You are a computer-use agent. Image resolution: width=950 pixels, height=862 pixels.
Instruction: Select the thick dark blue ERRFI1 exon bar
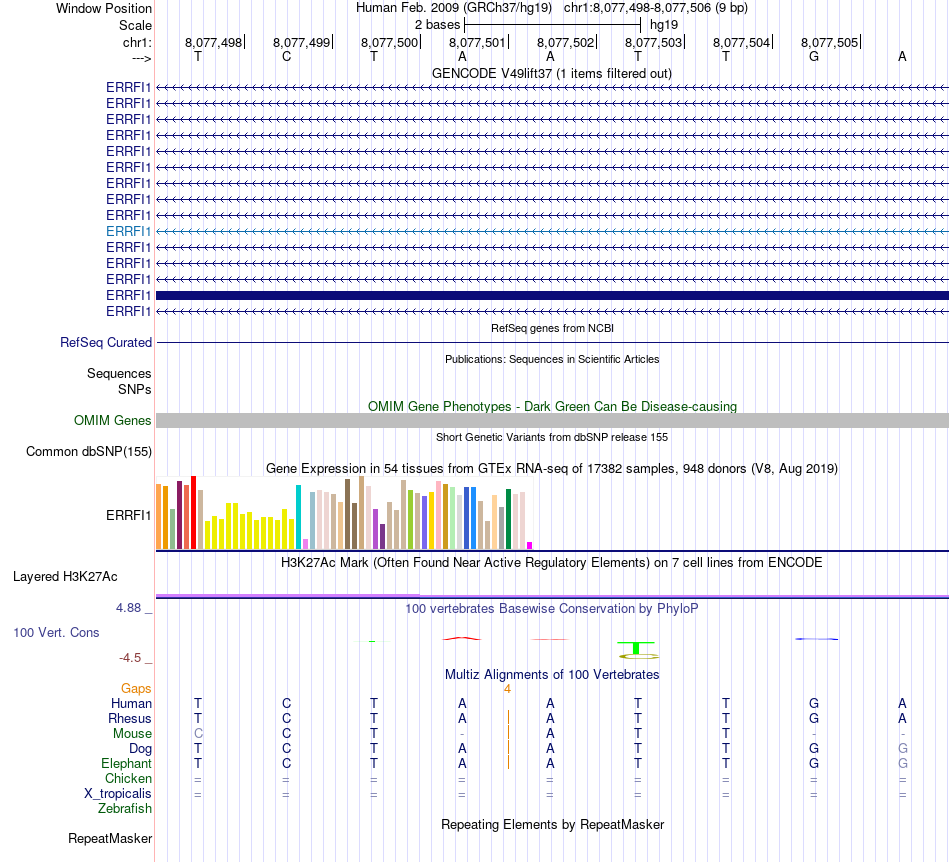point(552,295)
